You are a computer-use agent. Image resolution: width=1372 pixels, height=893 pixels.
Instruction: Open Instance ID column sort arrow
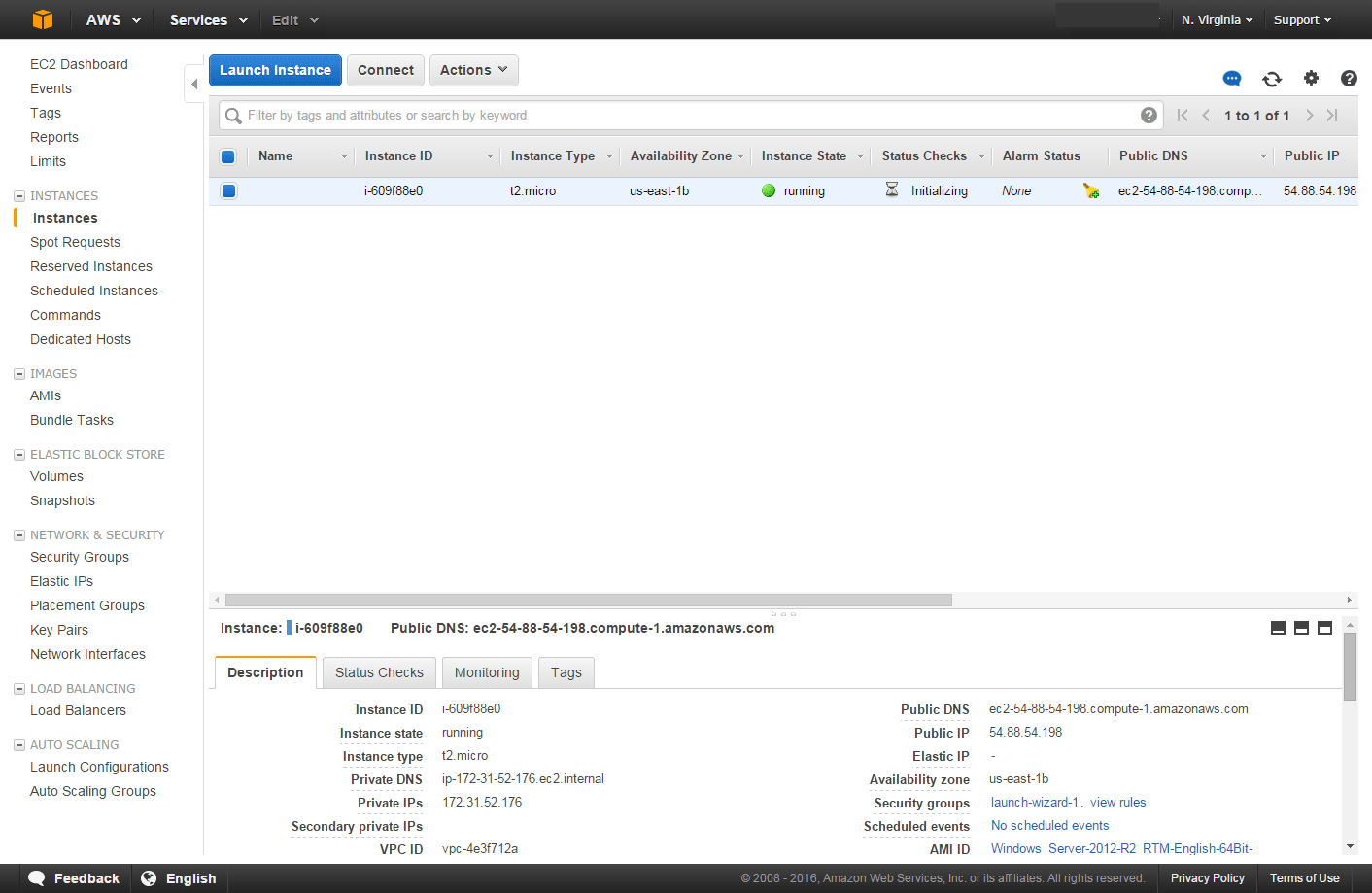490,156
